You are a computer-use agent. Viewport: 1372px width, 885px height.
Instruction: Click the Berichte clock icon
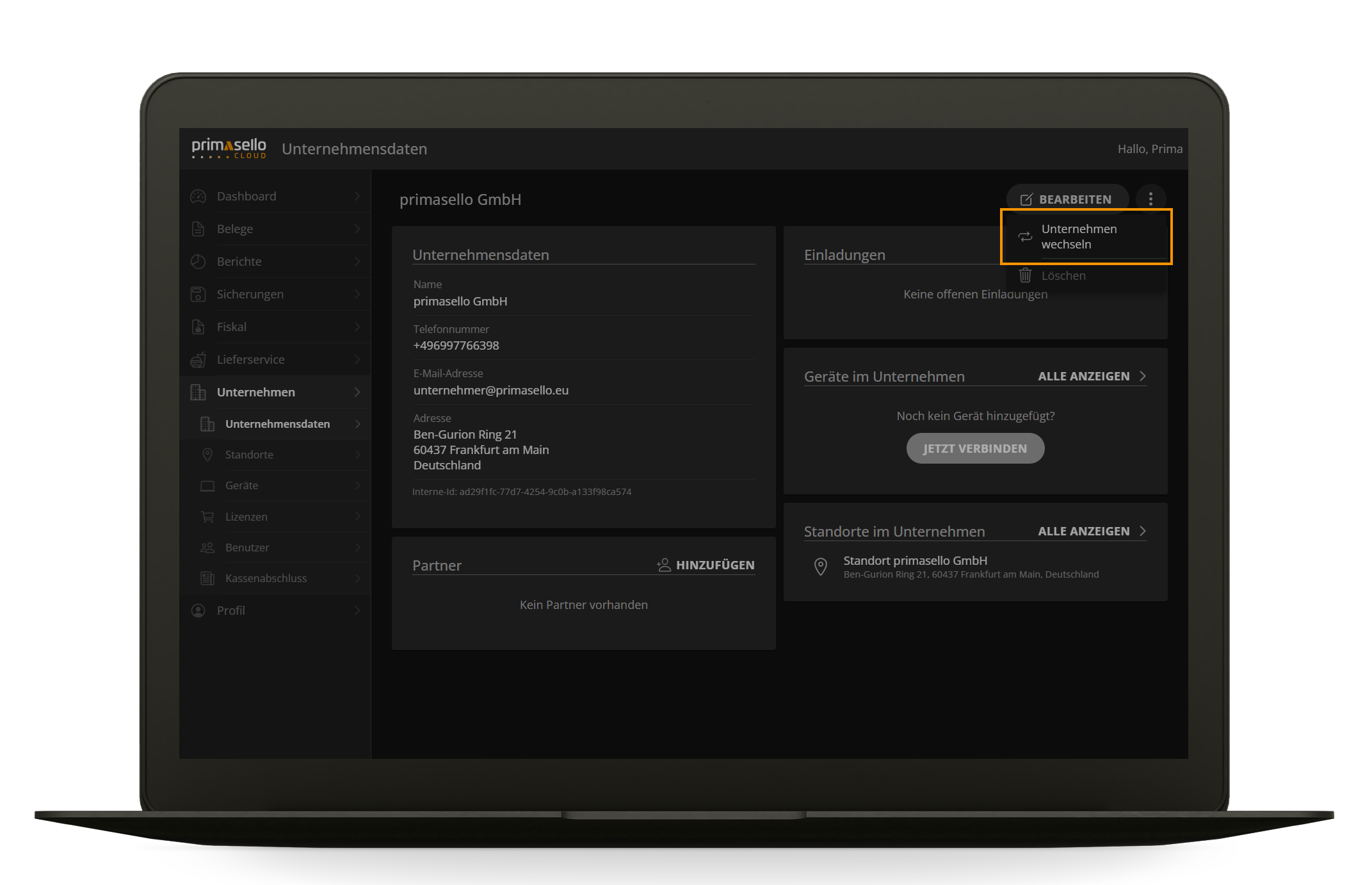click(198, 261)
